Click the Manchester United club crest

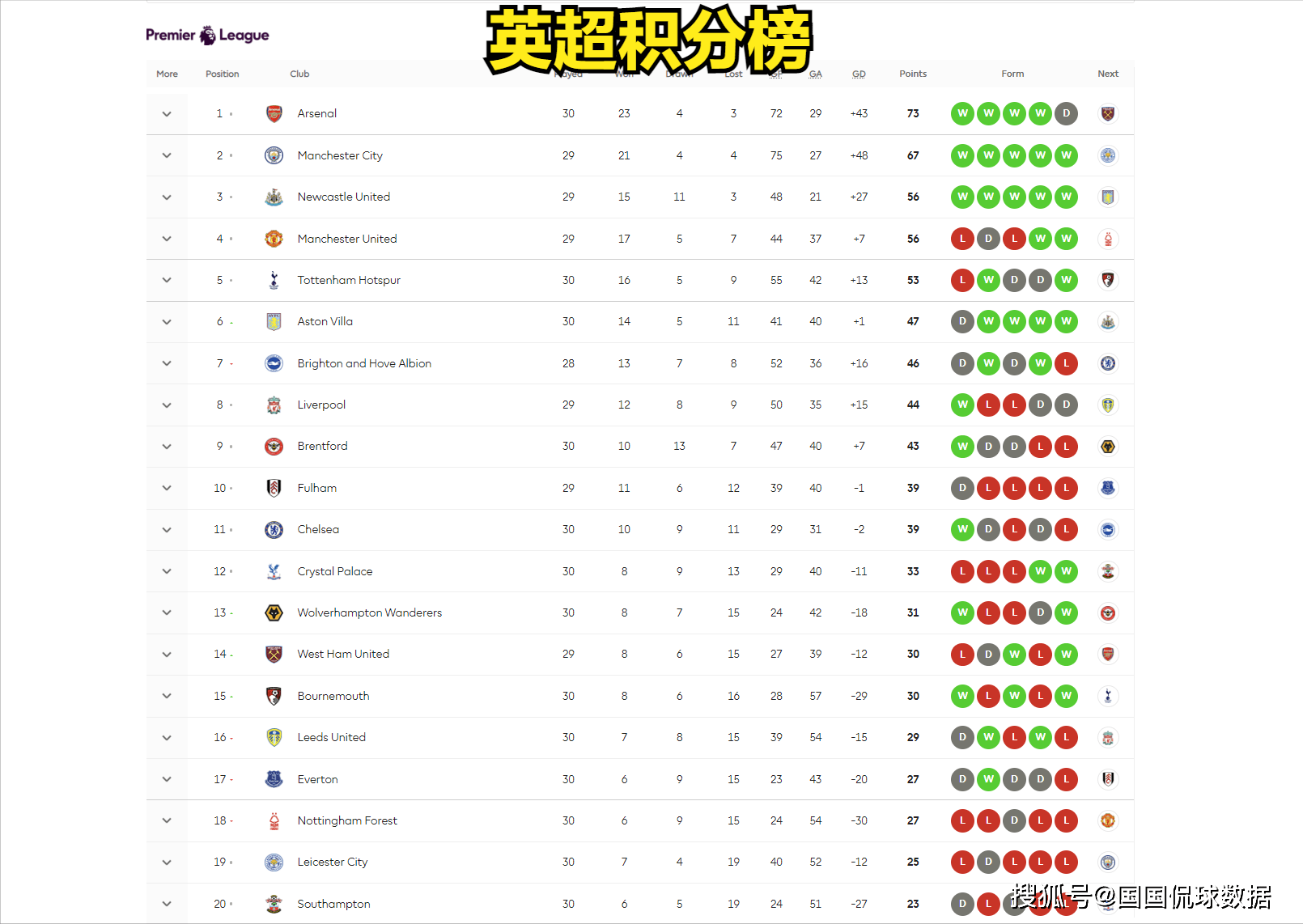click(x=274, y=239)
